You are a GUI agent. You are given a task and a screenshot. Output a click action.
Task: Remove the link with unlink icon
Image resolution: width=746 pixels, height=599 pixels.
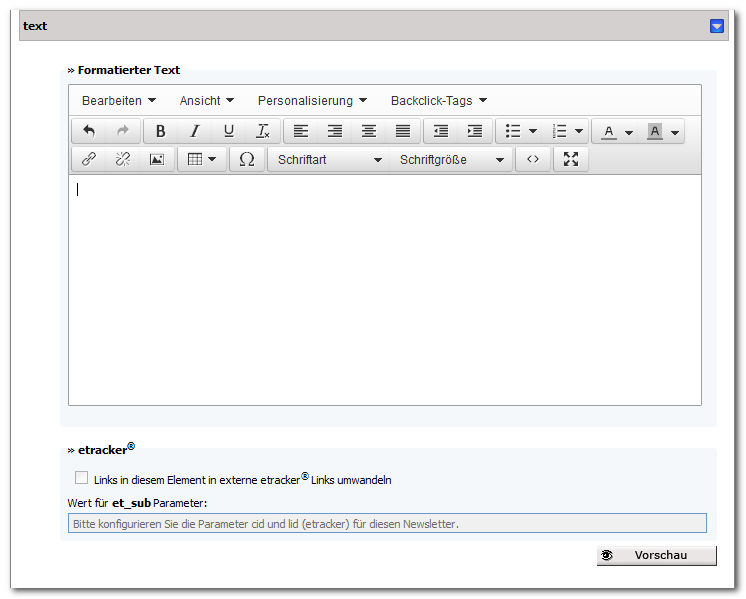point(123,159)
